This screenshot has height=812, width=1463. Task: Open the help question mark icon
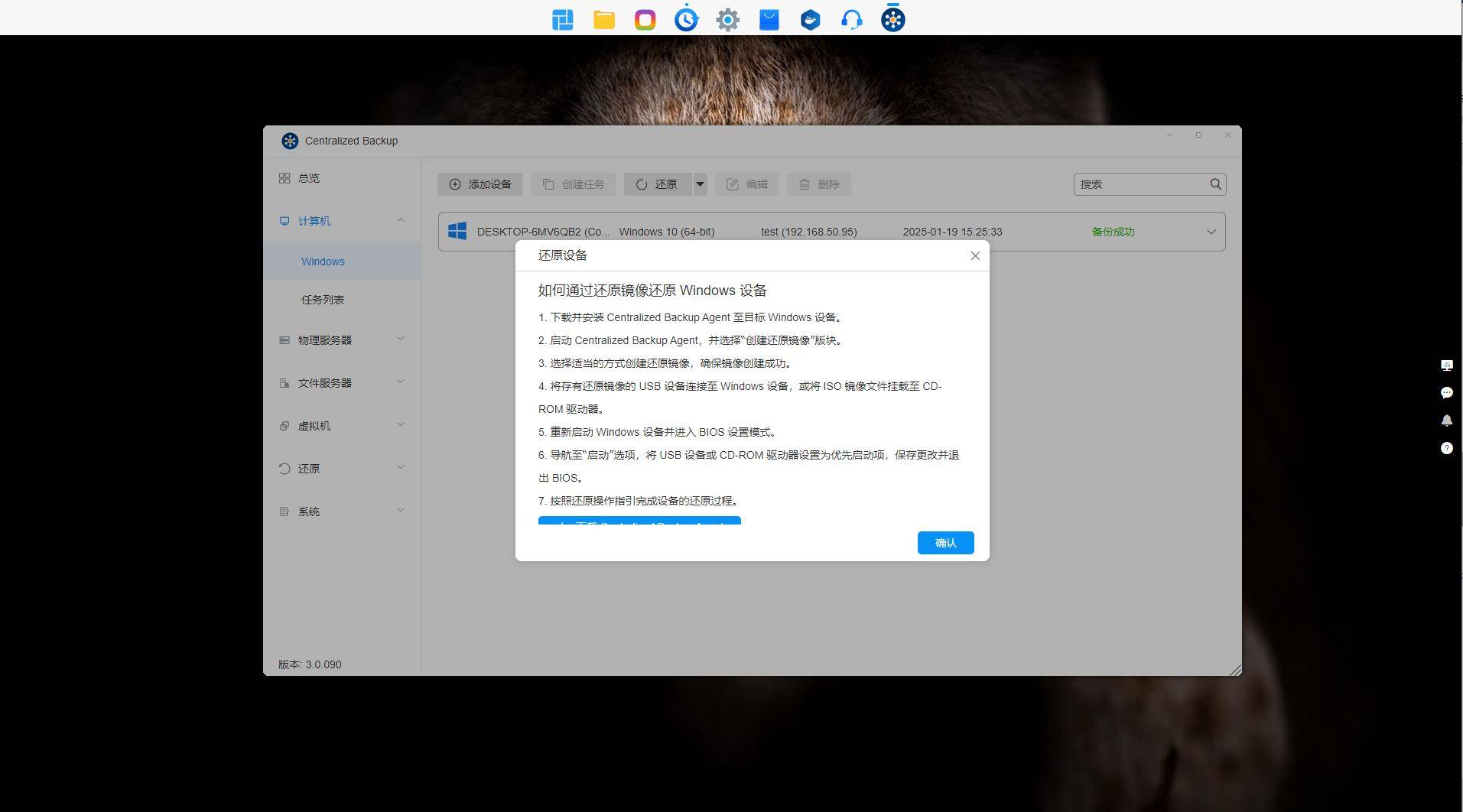click(1446, 448)
